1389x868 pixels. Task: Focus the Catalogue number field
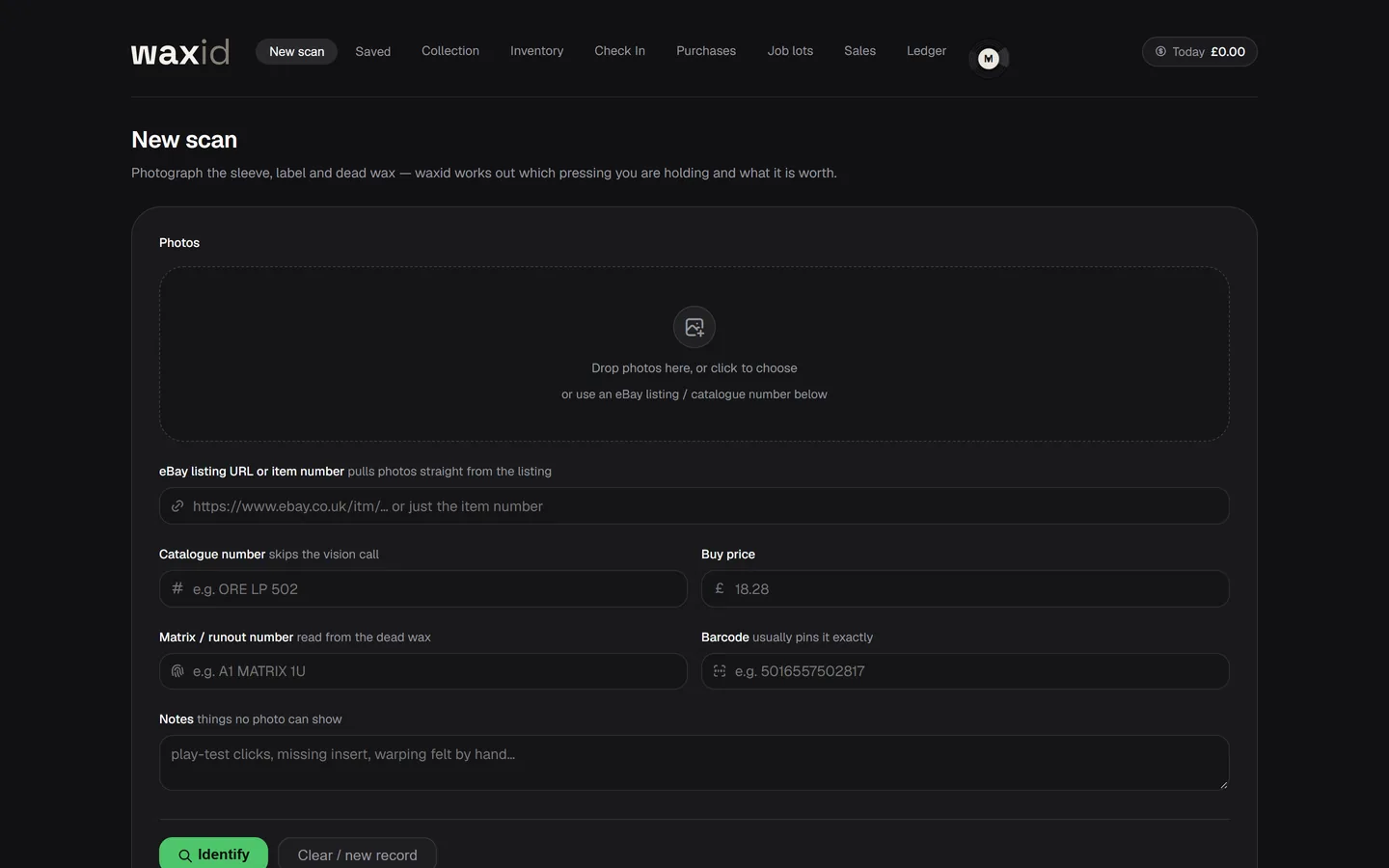[x=423, y=588]
